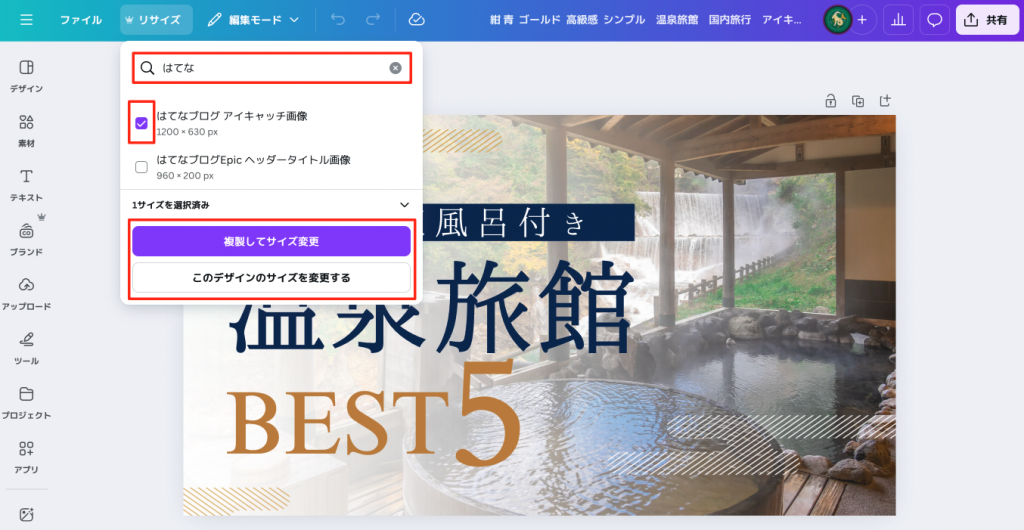Click このデザインのサイズを変更する button
This screenshot has width=1024, height=530.
tap(271, 277)
